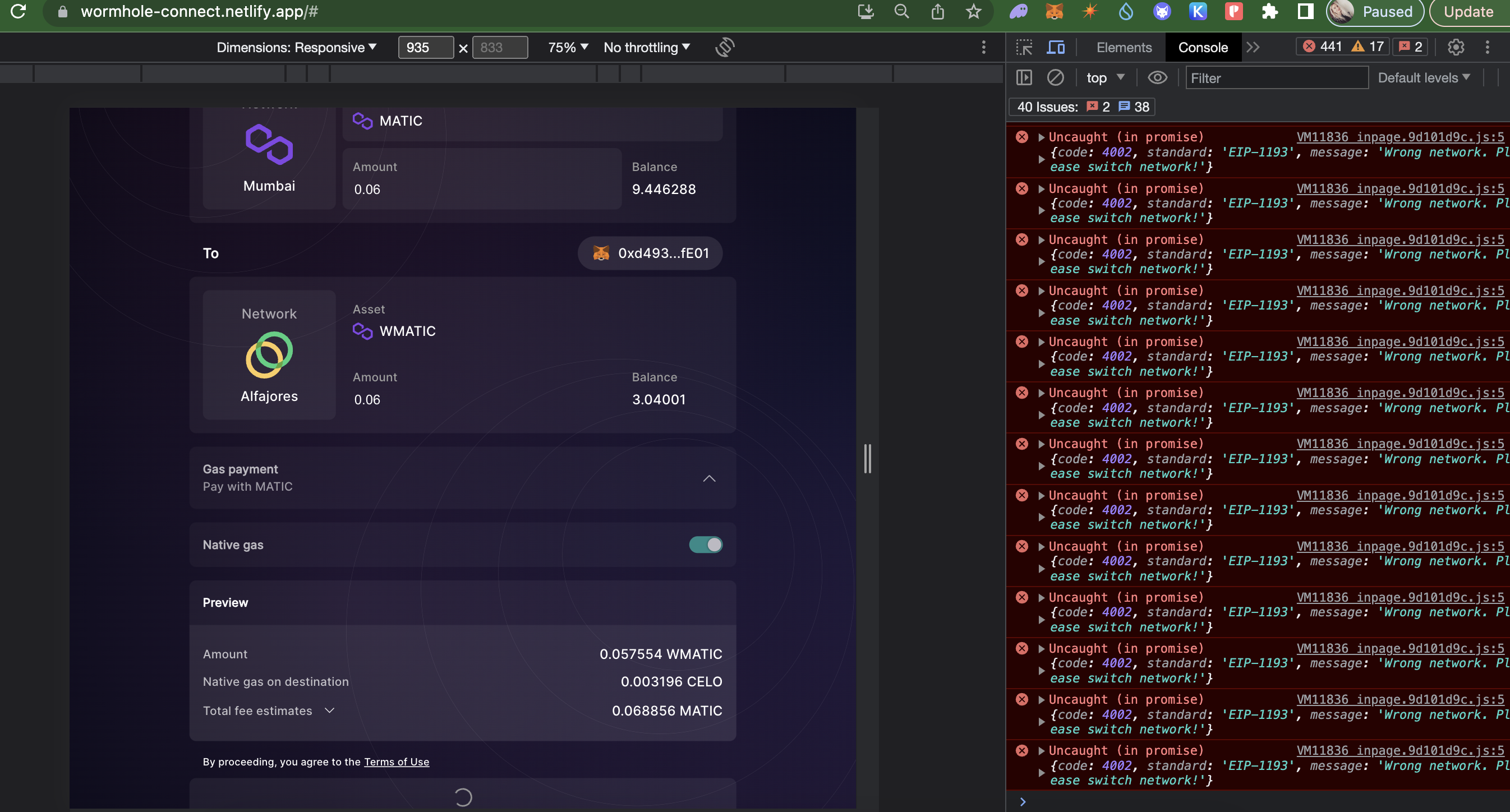This screenshot has width=1510, height=812.
Task: Open the browser Extensions puzzle menu
Action: [x=1270, y=11]
